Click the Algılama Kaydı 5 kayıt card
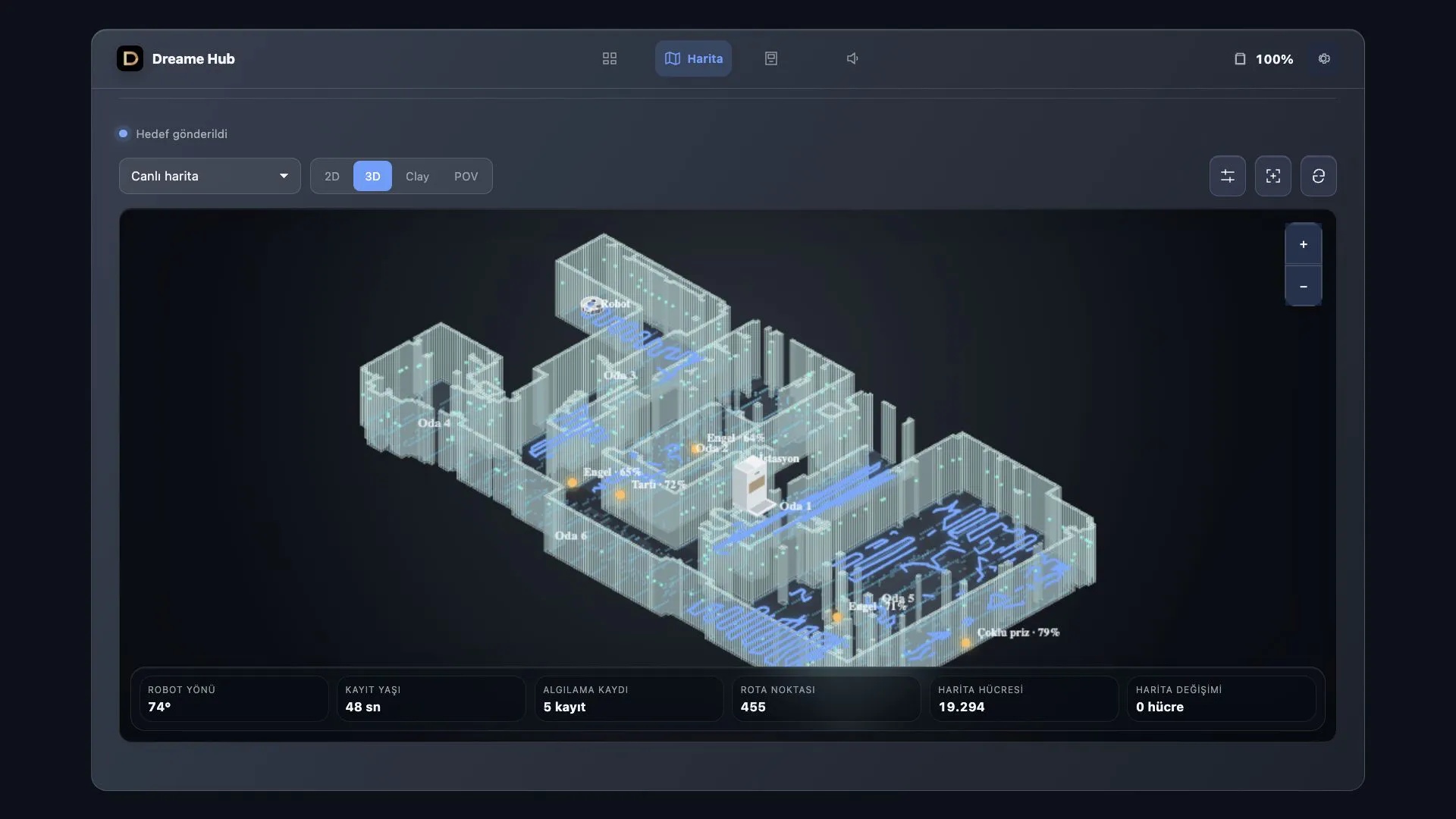 629,698
